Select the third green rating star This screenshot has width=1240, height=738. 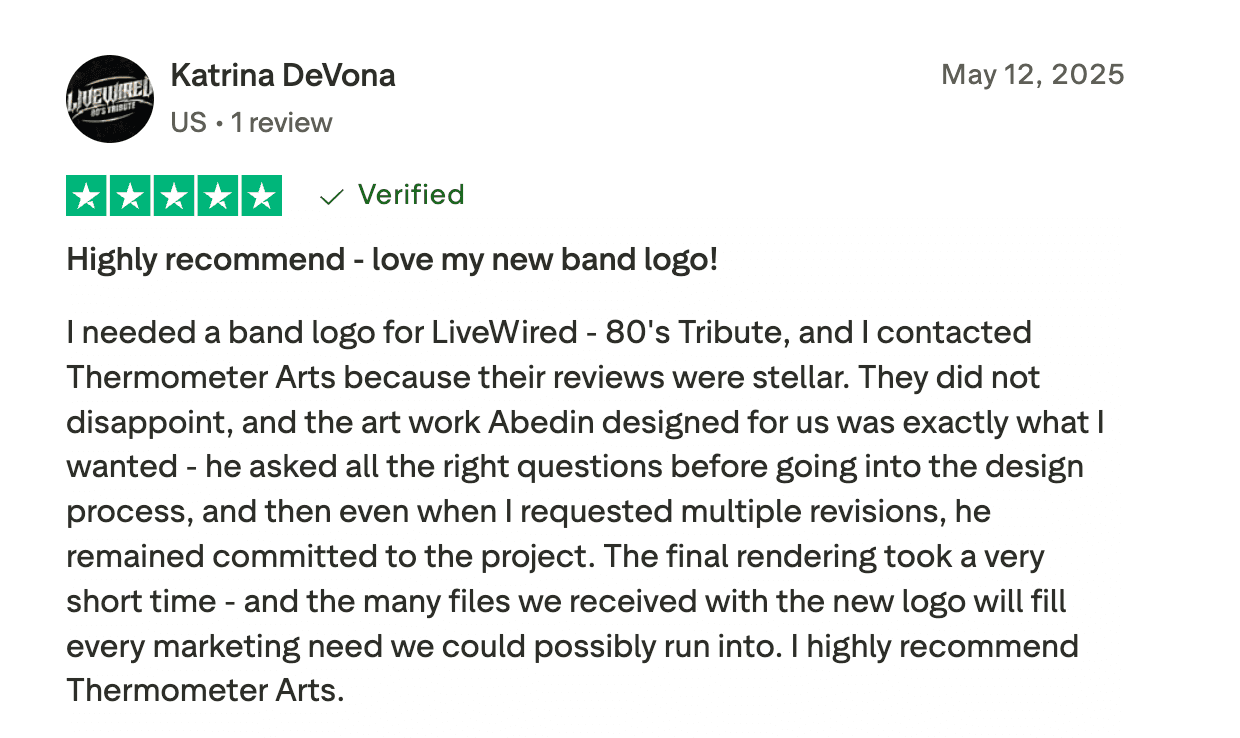pos(174,196)
